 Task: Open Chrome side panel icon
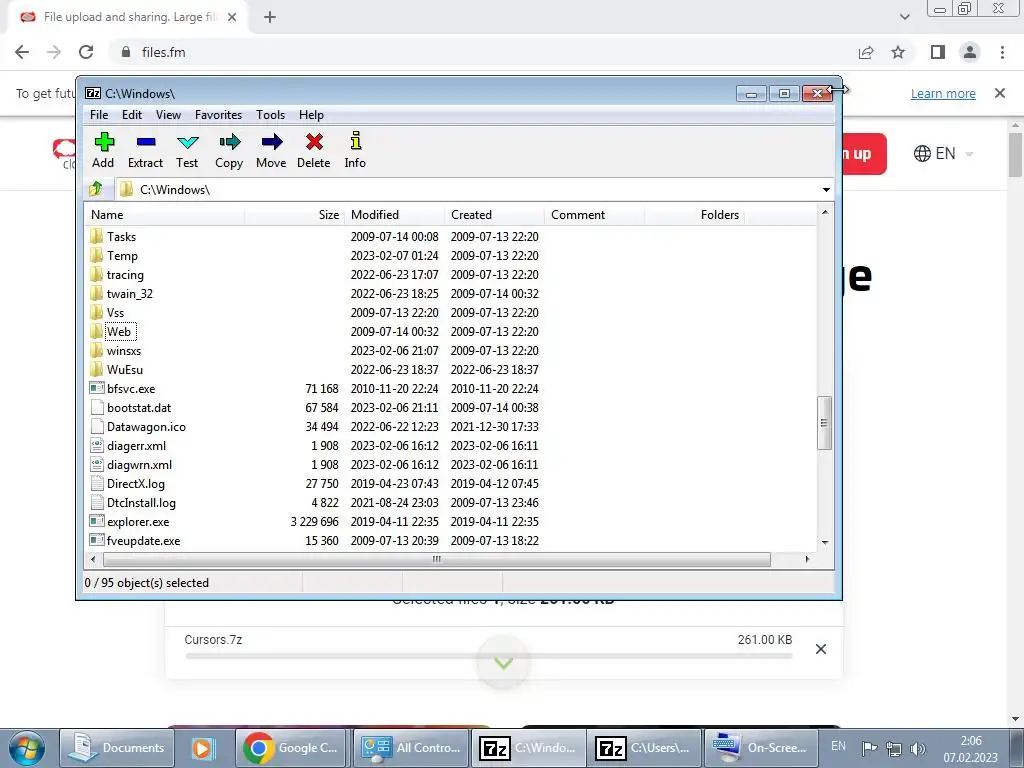[938, 52]
